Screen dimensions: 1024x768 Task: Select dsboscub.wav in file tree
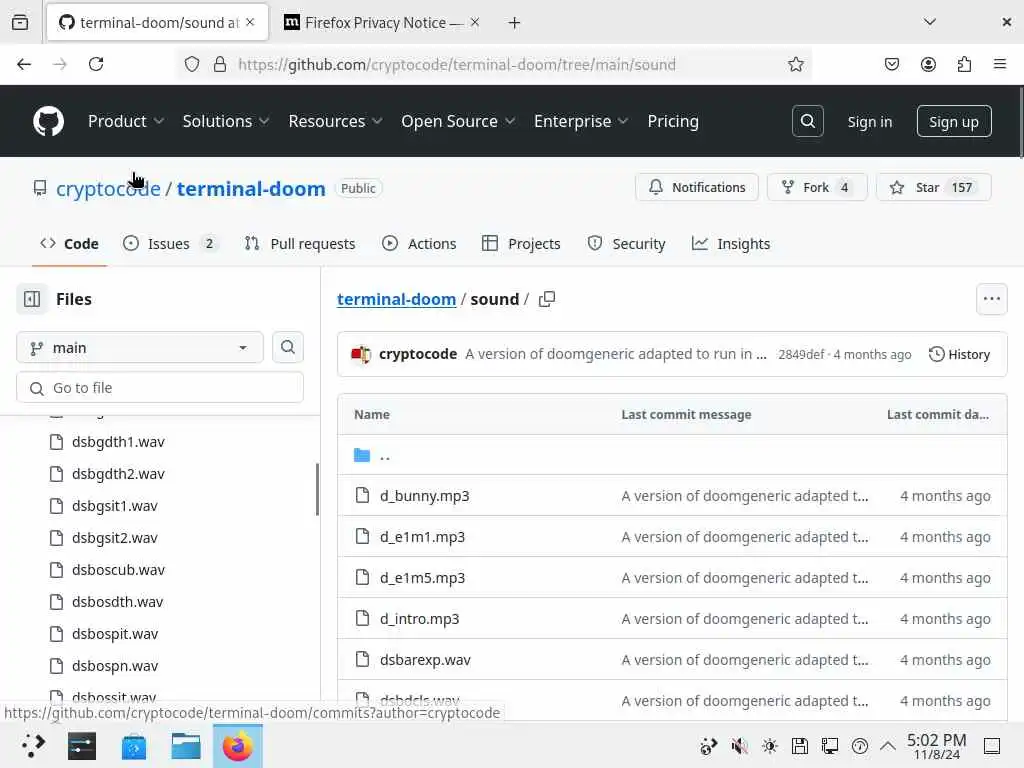click(118, 570)
